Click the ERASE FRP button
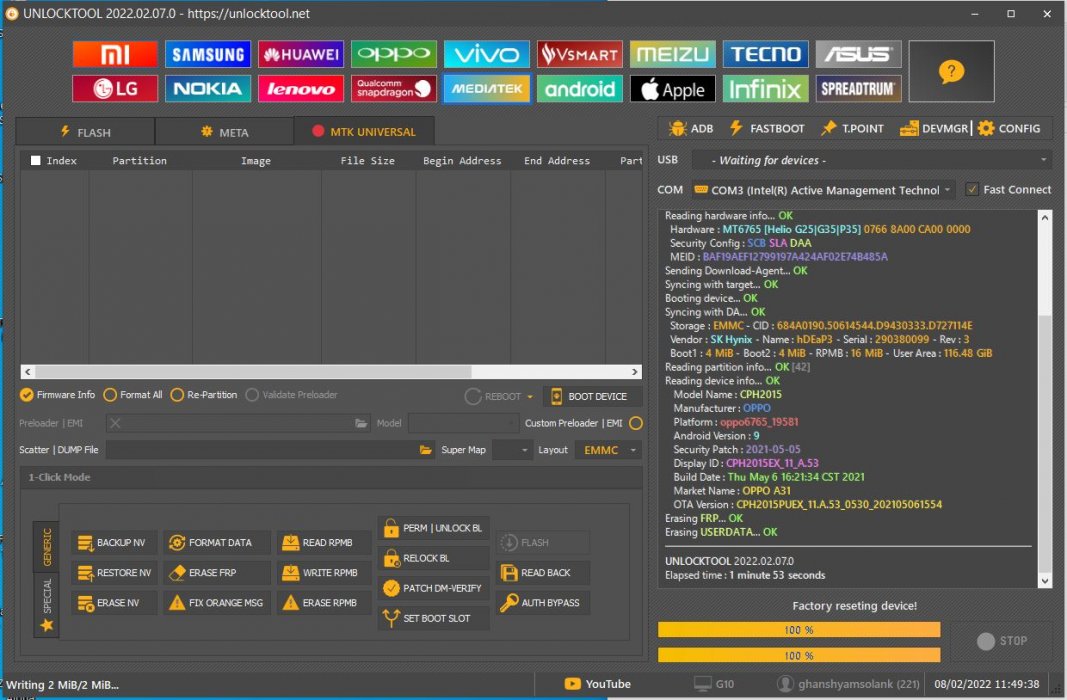Image resolution: width=1067 pixels, height=700 pixels. [x=216, y=573]
